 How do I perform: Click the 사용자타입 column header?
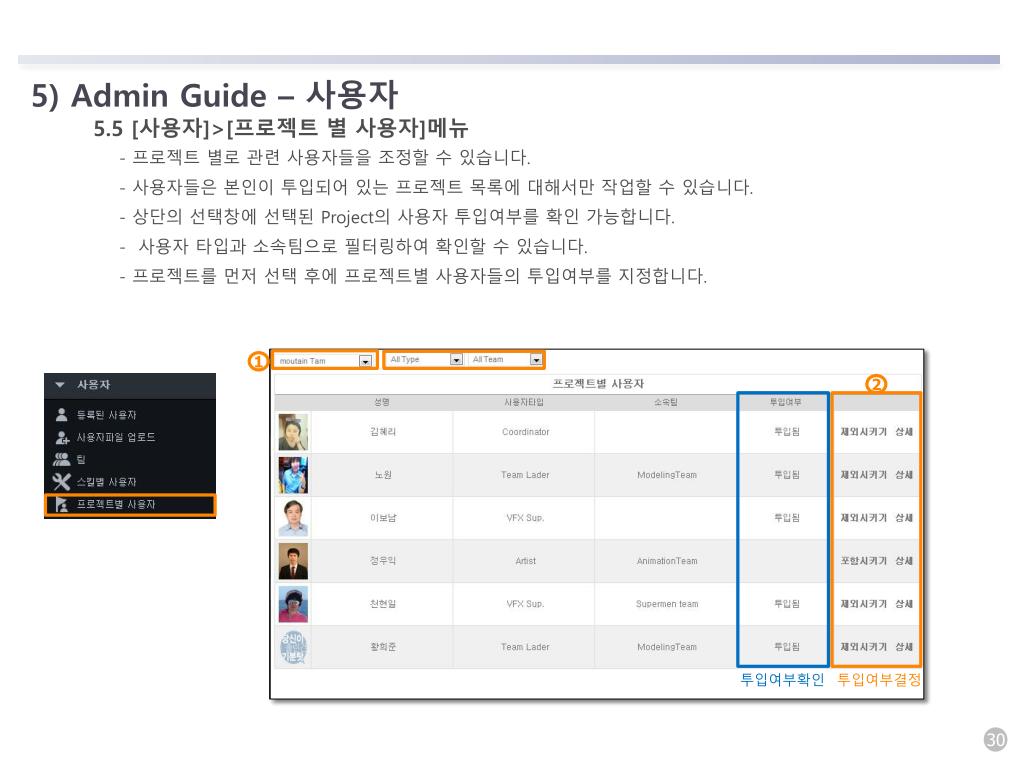tap(524, 402)
